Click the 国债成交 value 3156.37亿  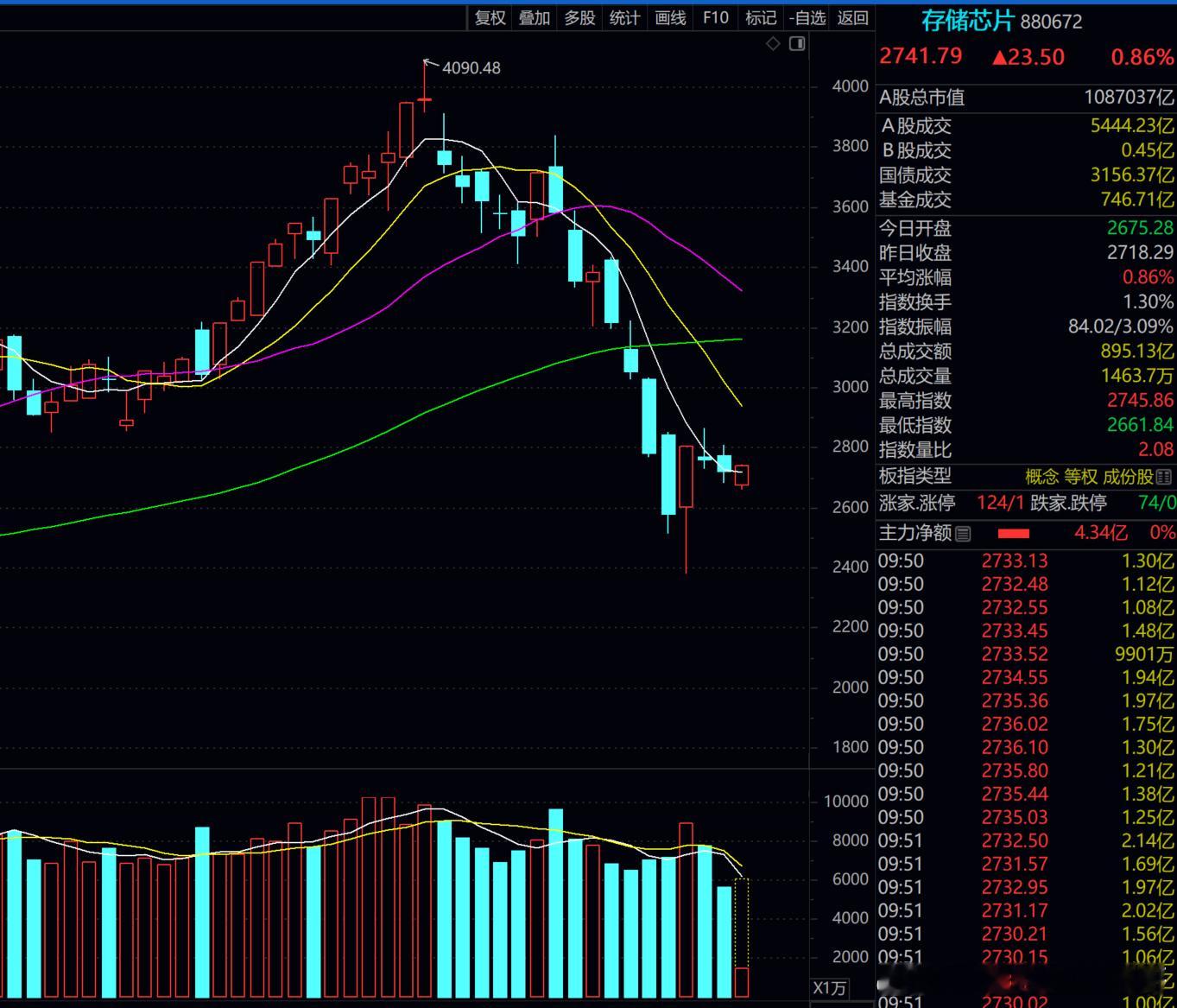point(1132,174)
